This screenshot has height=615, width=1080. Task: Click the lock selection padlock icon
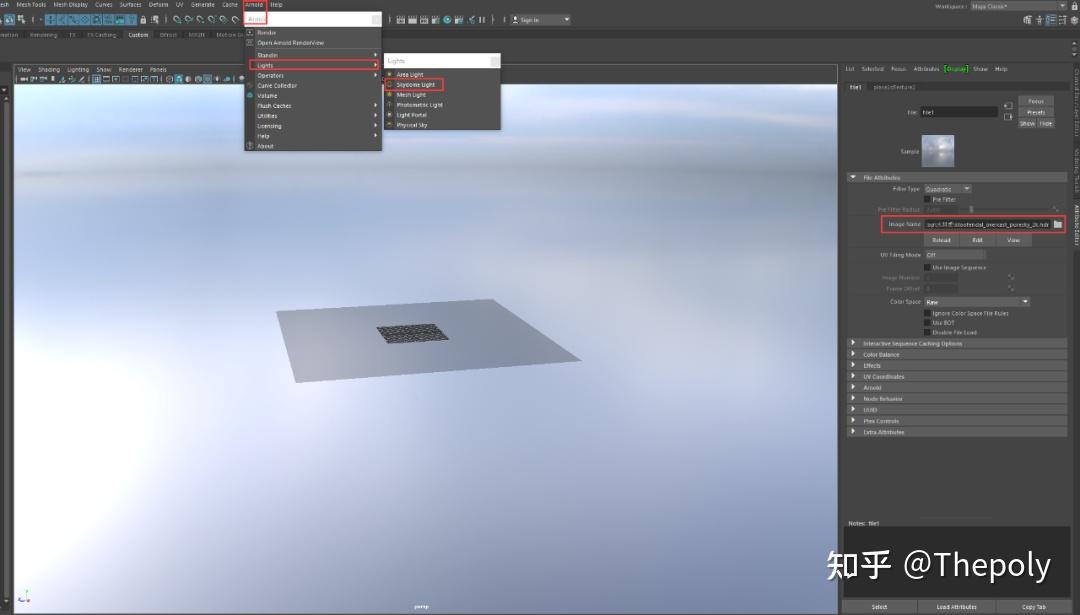143,20
